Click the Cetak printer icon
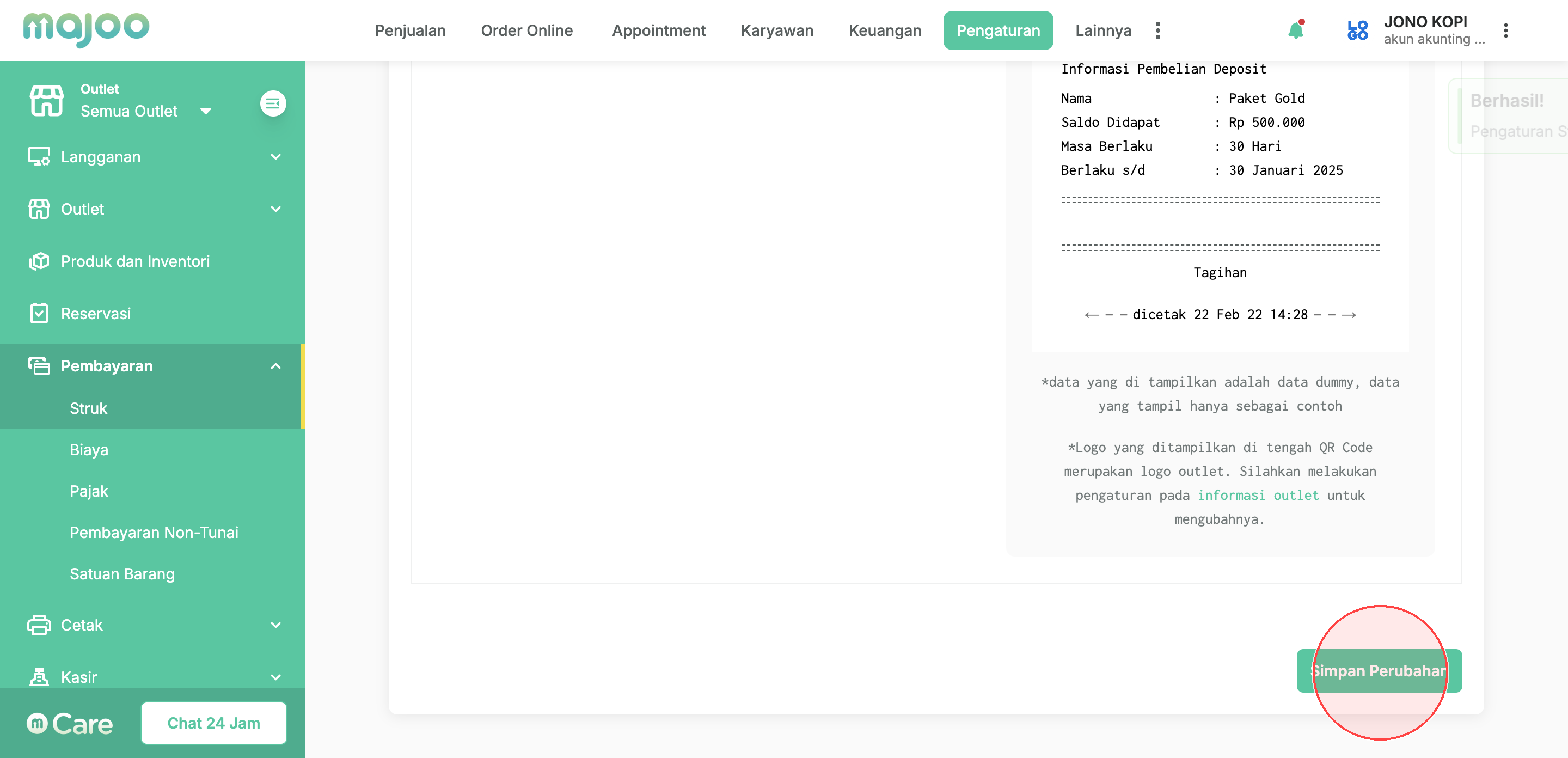The width and height of the screenshot is (1568, 758). [40, 625]
